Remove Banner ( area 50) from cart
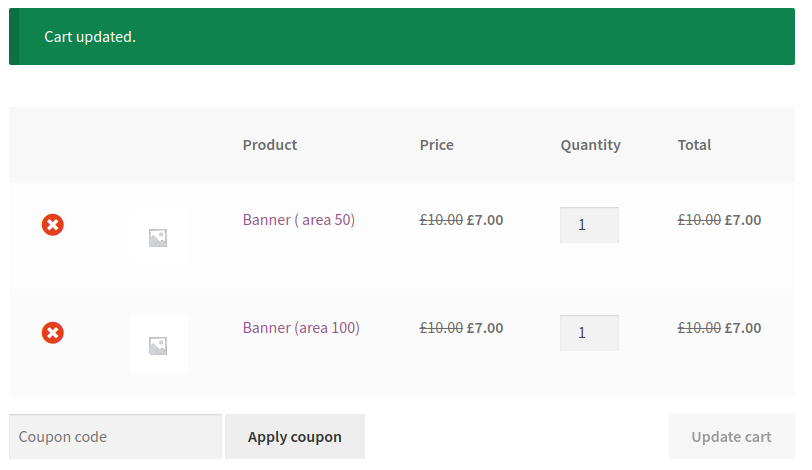Screen dimensions: 812x470 53,225
